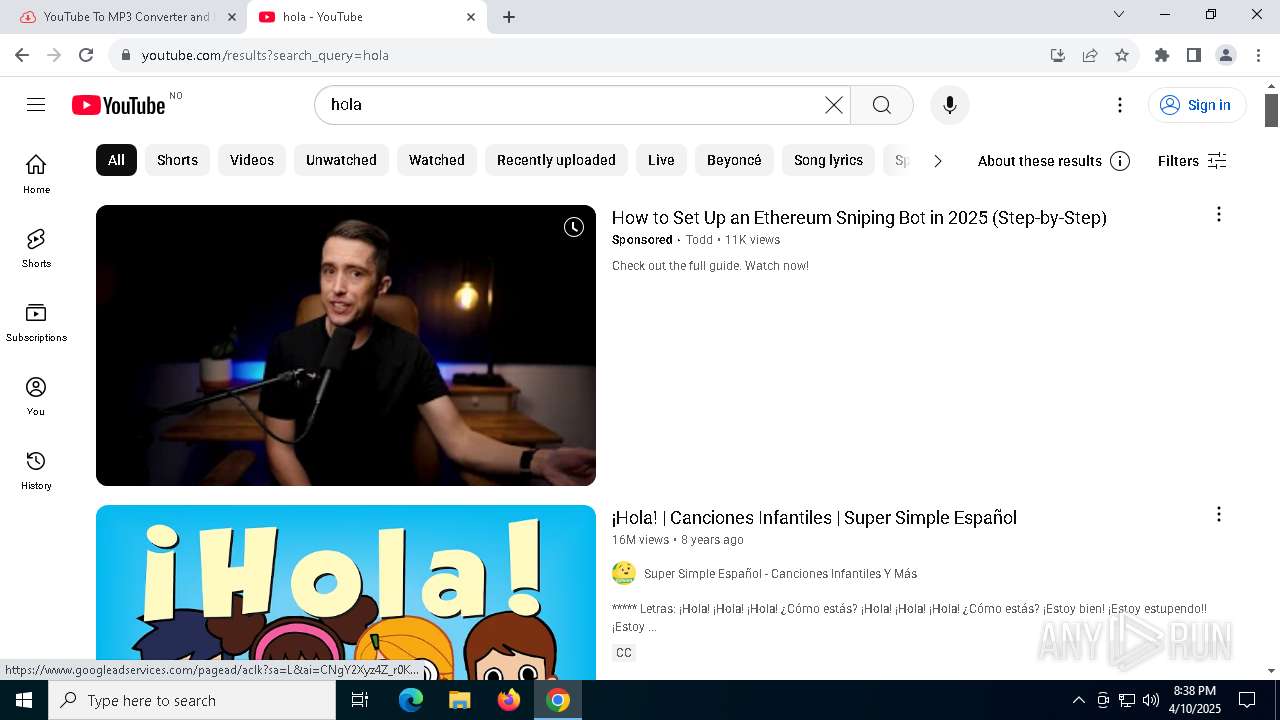Open Super Simple Español channel name link

click(x=780, y=574)
